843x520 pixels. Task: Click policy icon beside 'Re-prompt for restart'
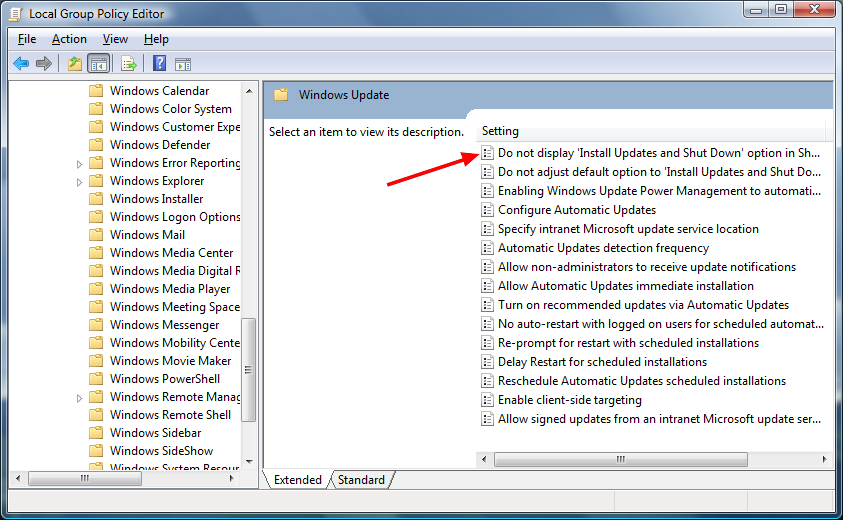tap(487, 343)
